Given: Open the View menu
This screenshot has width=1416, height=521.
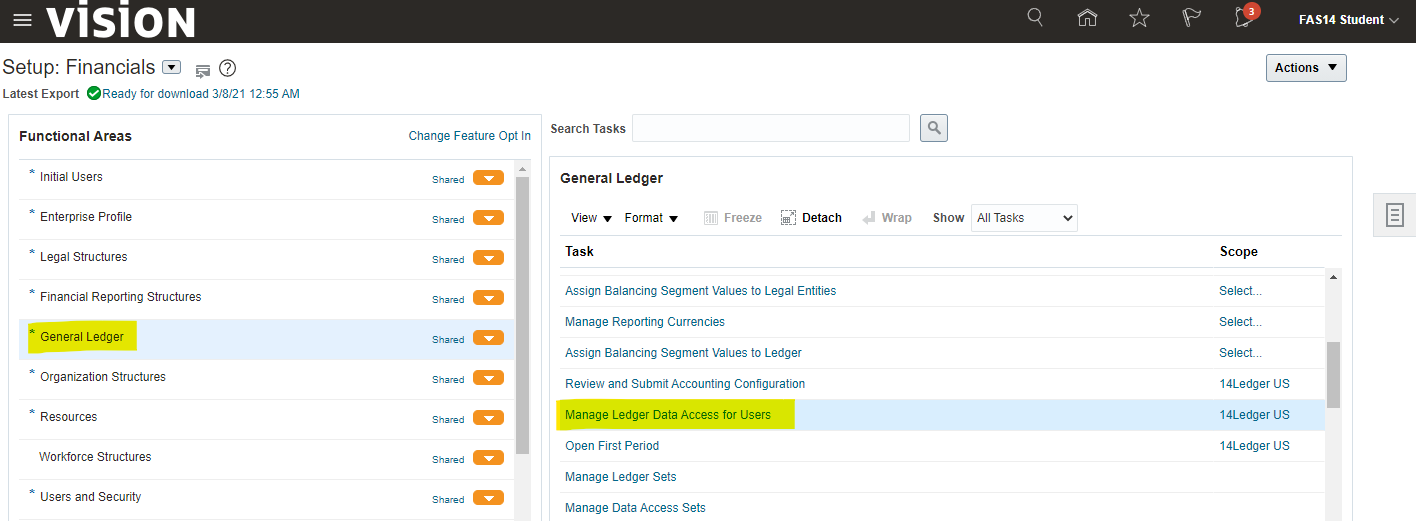Looking at the screenshot, I should coord(591,218).
